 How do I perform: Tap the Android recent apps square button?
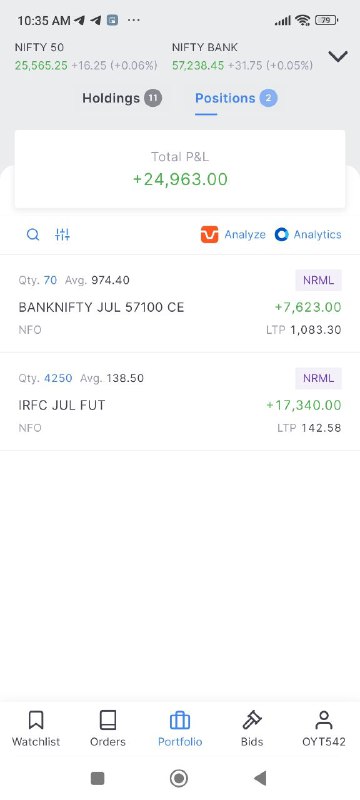click(97, 778)
